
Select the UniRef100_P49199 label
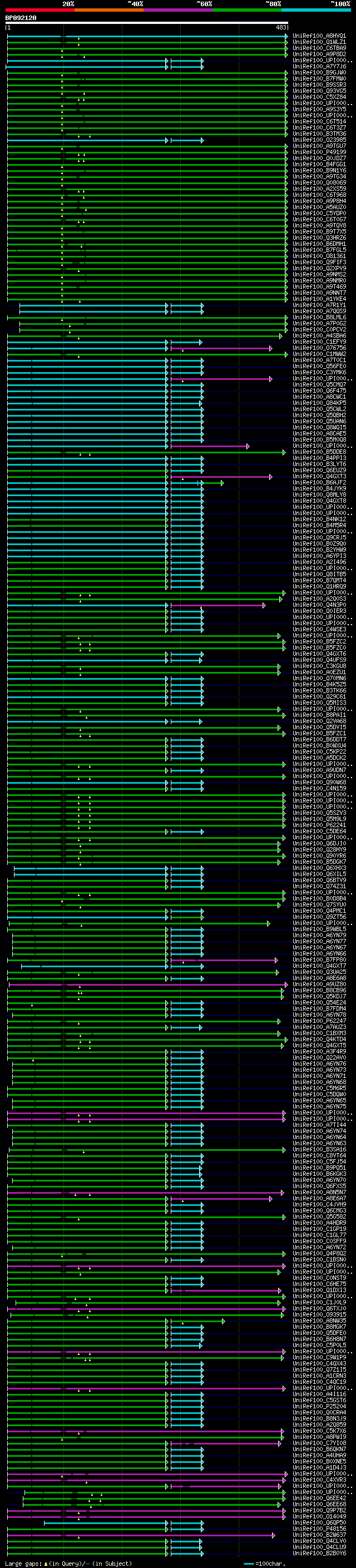(319, 152)
